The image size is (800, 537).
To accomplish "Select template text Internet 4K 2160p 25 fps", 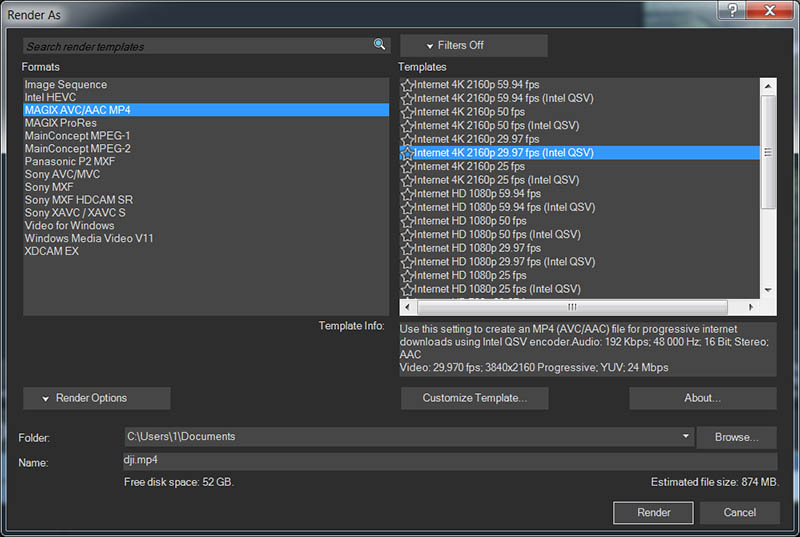I will [x=469, y=167].
